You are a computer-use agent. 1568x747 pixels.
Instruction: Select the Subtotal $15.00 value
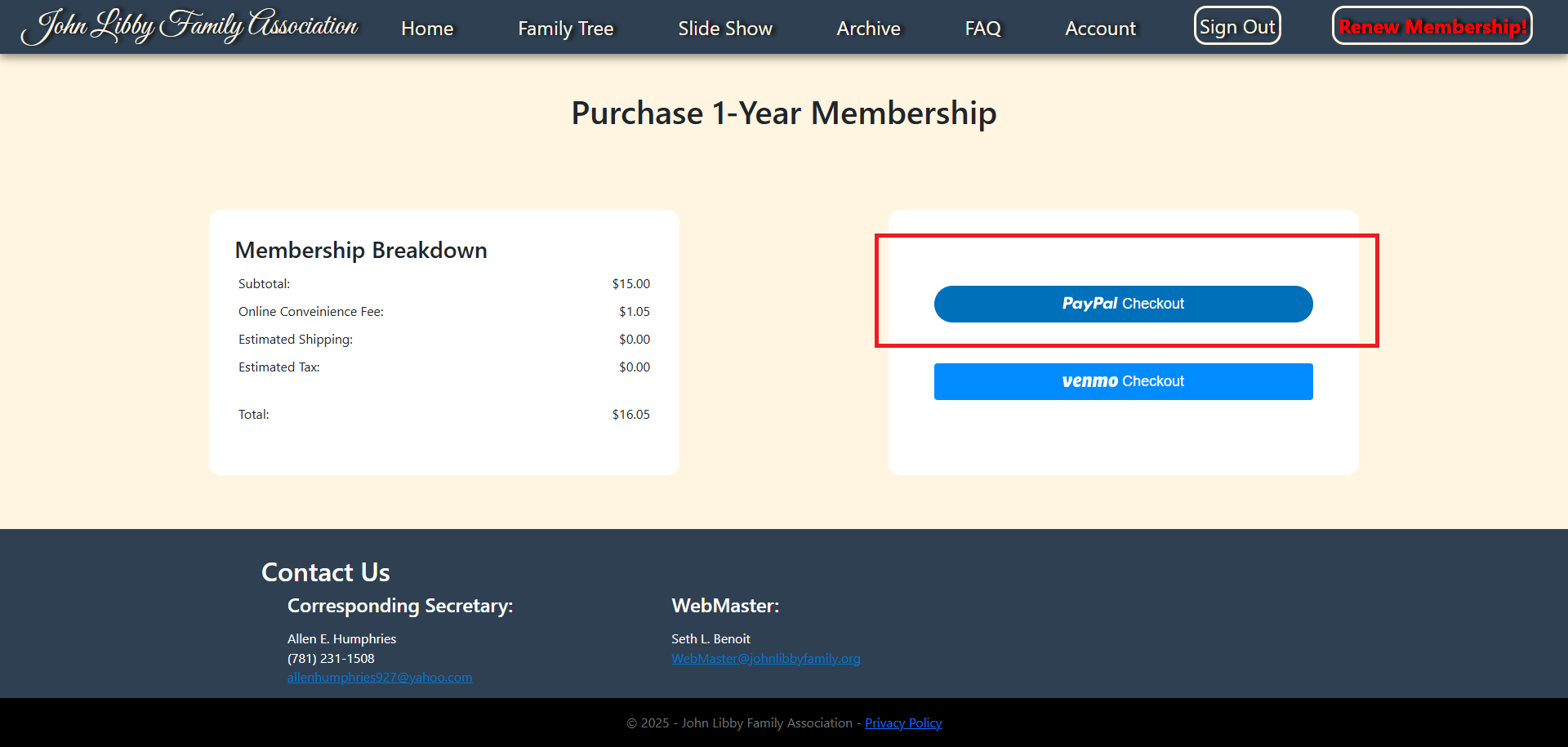point(631,284)
